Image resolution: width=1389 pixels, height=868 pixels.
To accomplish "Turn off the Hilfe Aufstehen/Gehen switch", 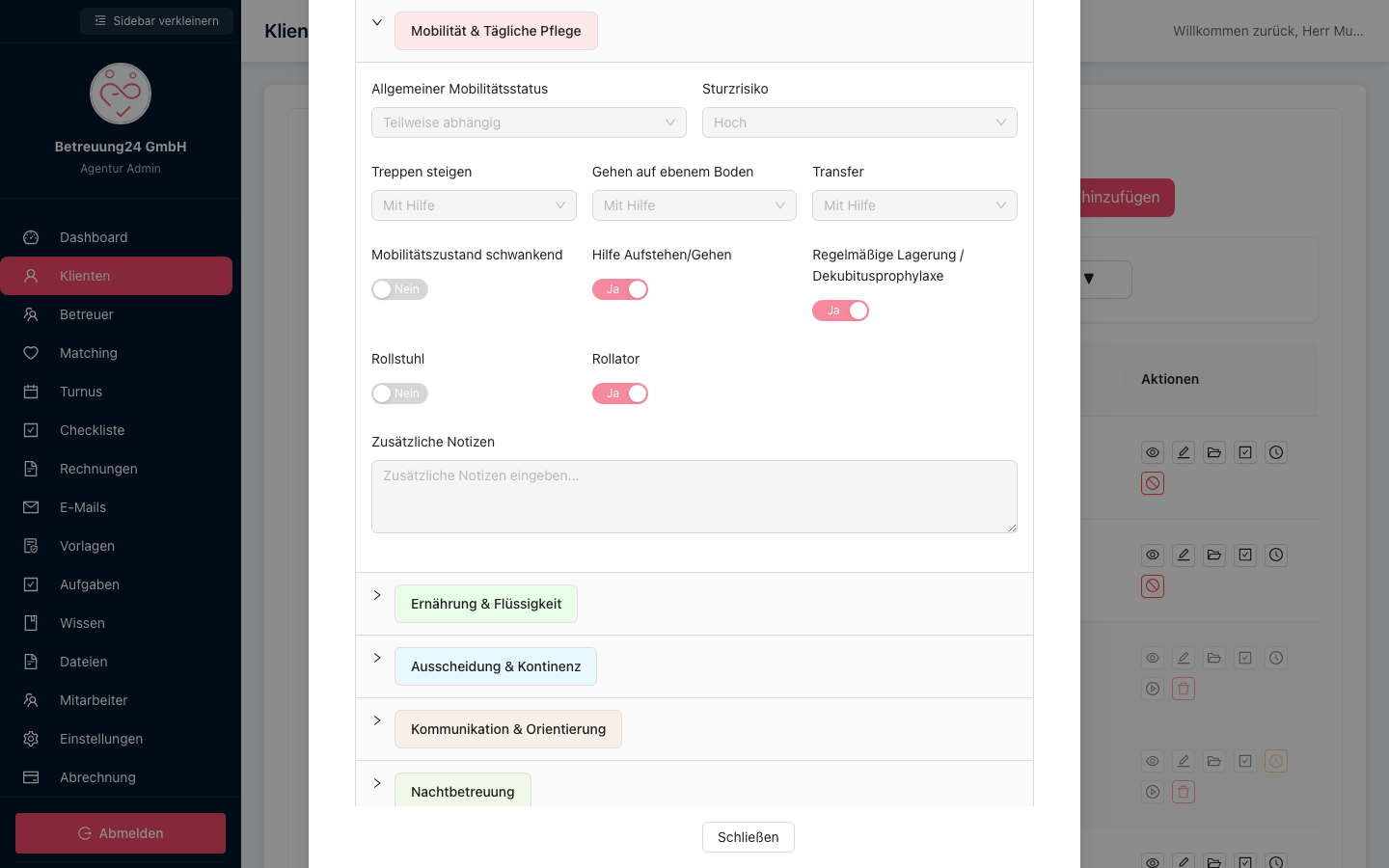I will 620,289.
